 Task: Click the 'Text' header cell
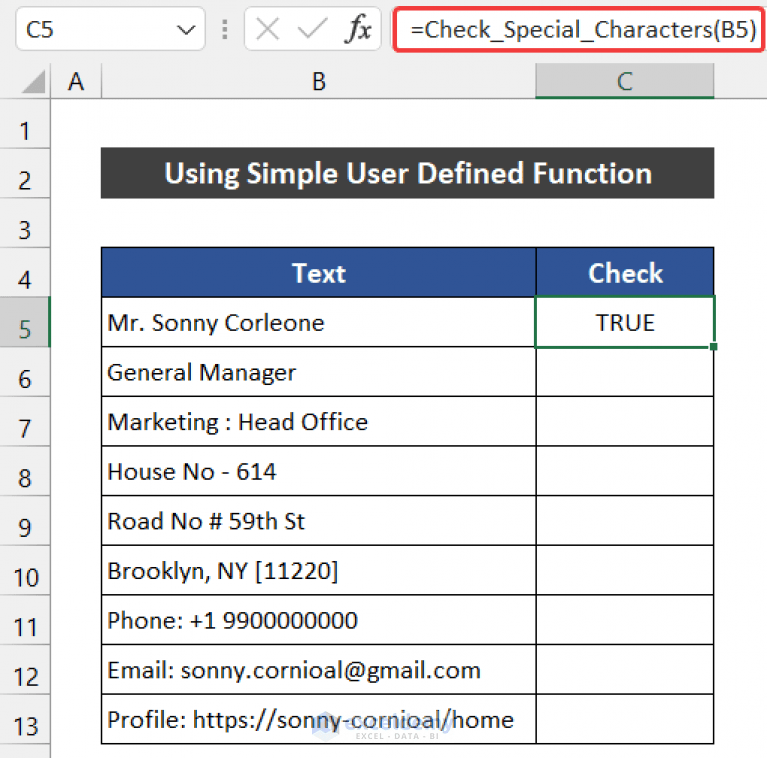318,272
